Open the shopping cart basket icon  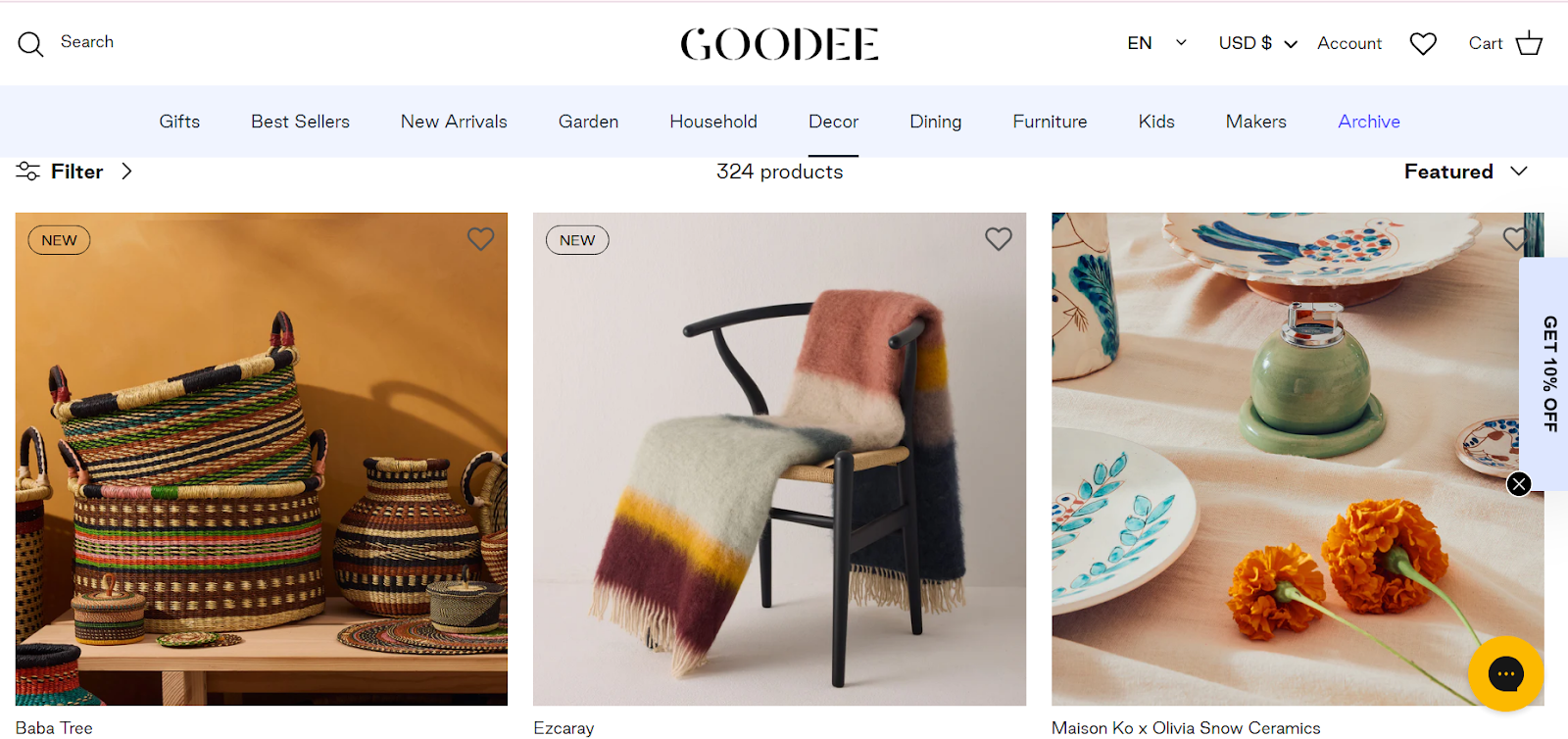(1529, 43)
